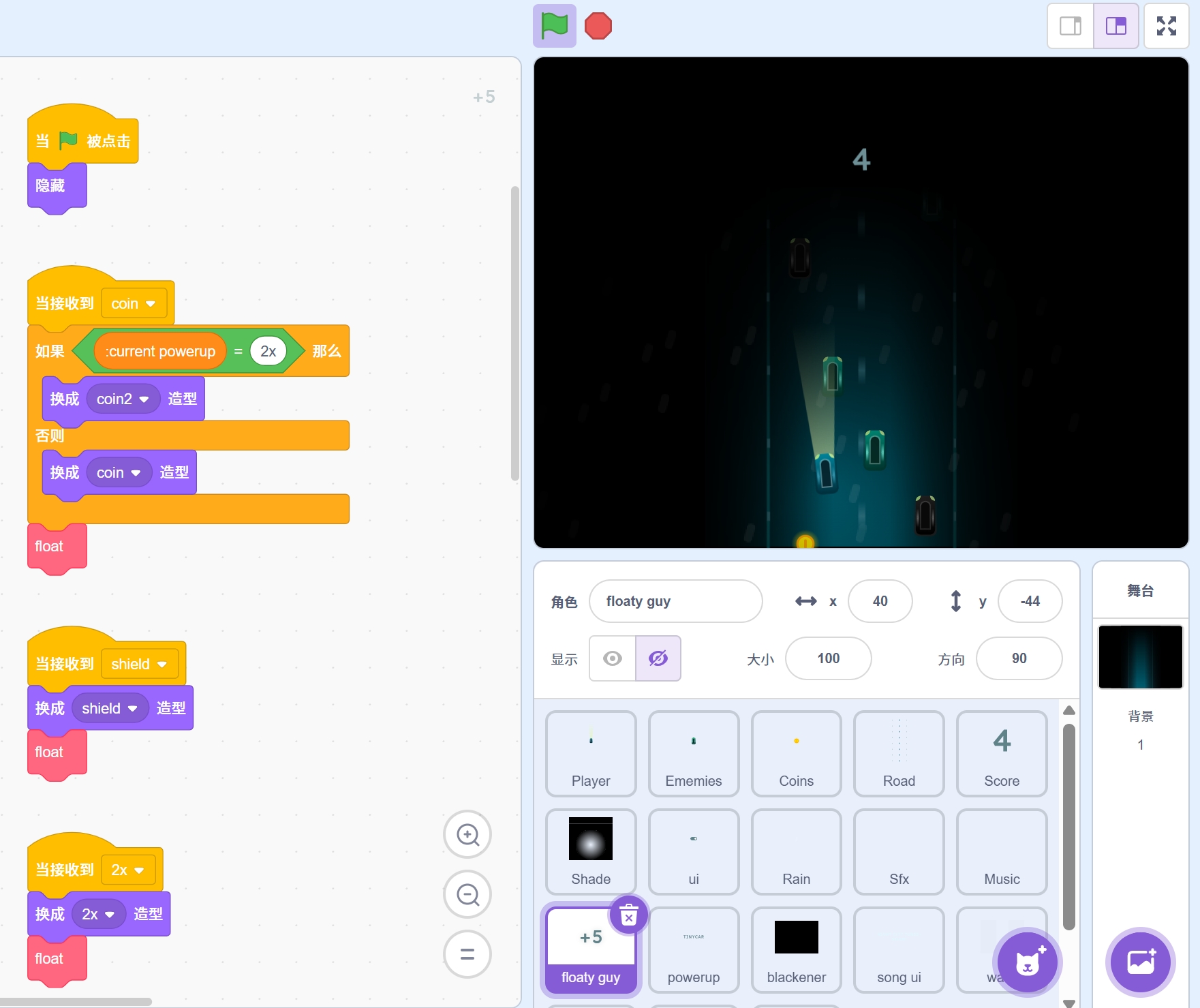Click the sprite name input field
Screen dimensions: 1200x1008
(x=675, y=601)
